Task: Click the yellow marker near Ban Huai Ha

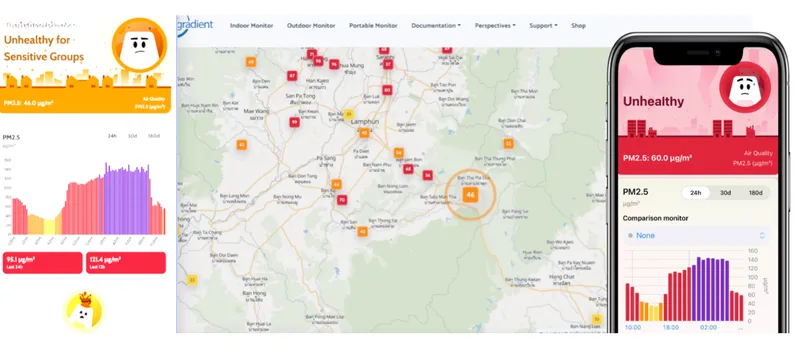Action: click(x=192, y=280)
